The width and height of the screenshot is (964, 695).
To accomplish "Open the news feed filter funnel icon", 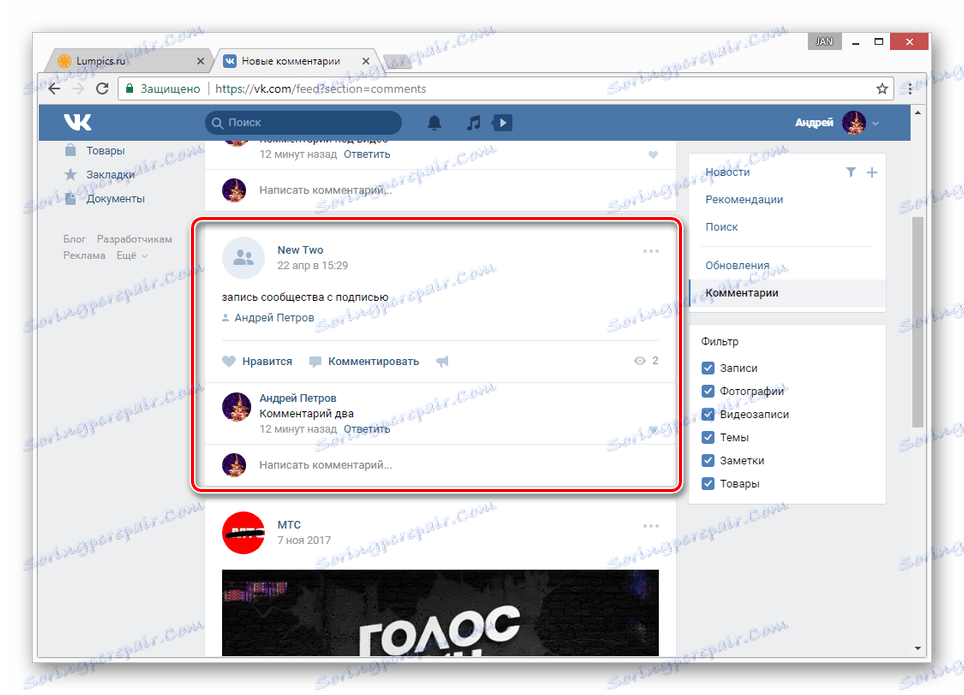I will pos(851,172).
